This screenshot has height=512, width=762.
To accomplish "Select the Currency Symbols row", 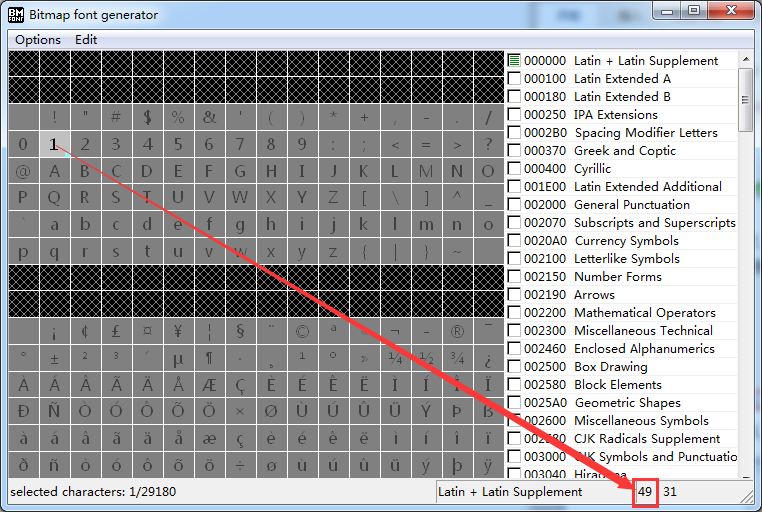I will [622, 240].
